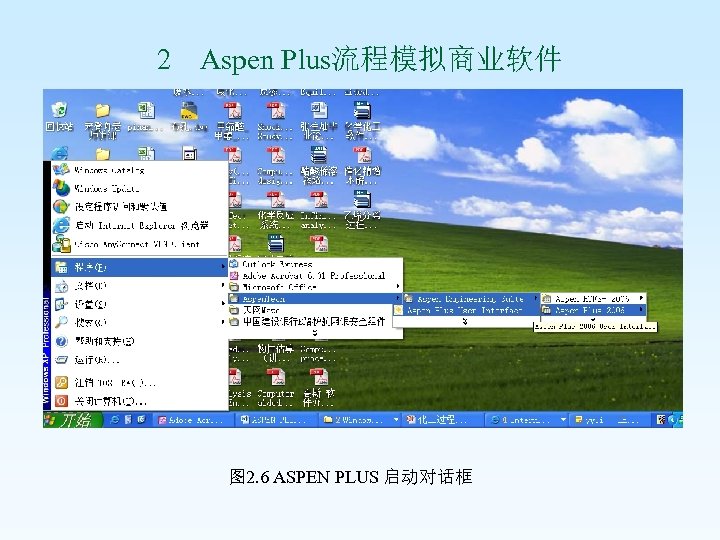Open the yellow folder icon beside Recycle Bin

[x=102, y=120]
